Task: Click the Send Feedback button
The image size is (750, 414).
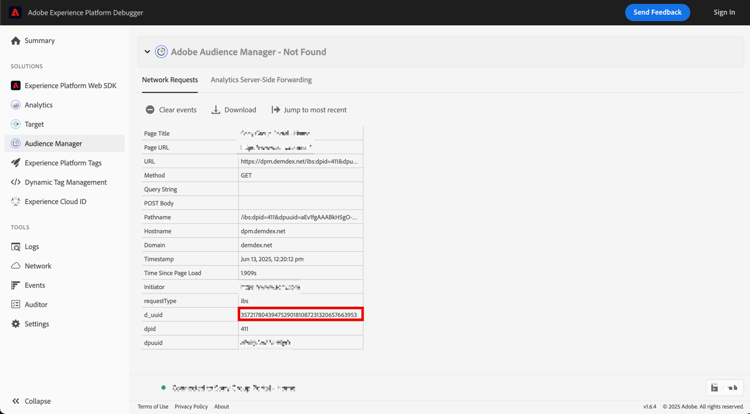Action: tap(657, 12)
